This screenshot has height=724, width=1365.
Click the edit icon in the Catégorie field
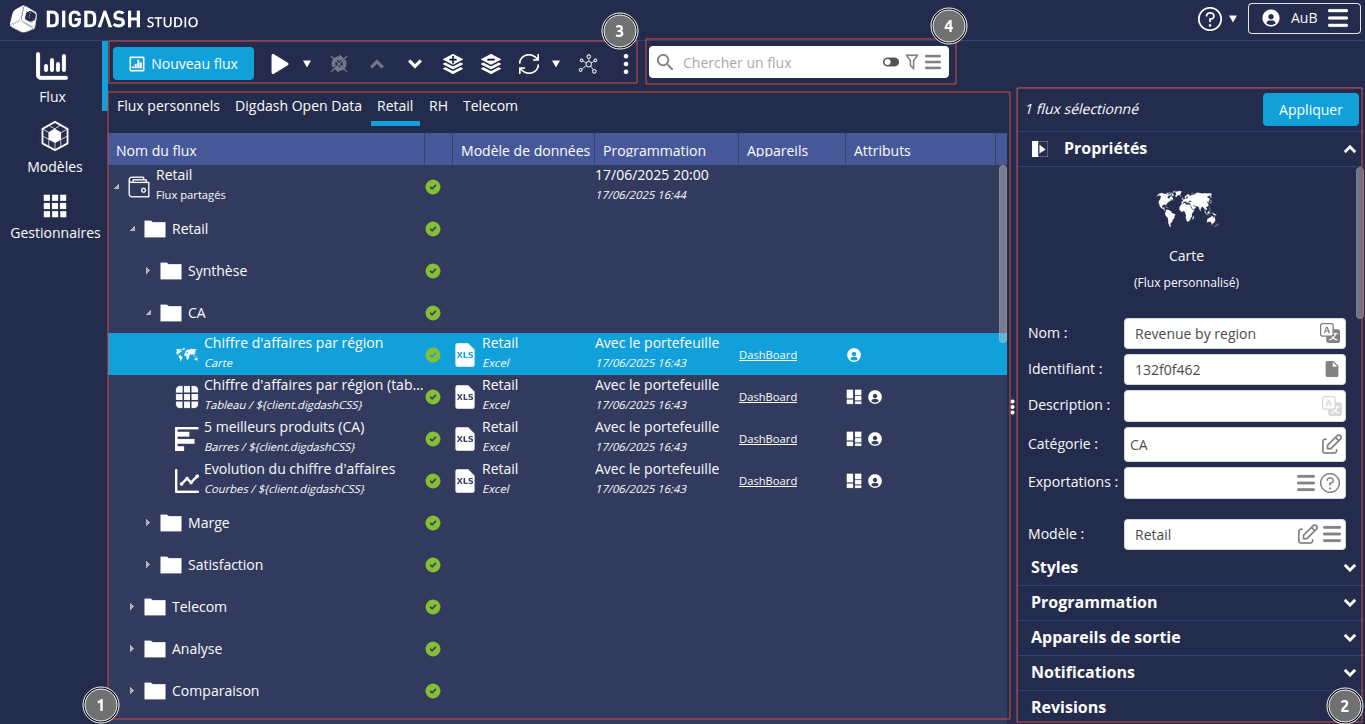(1331, 444)
